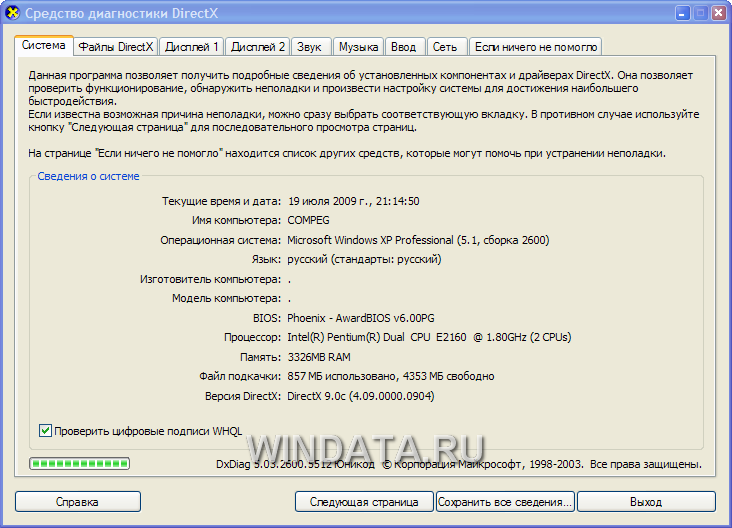Screen dimensions: 732x528
Task: Open the Сеть tab
Action: [445, 47]
